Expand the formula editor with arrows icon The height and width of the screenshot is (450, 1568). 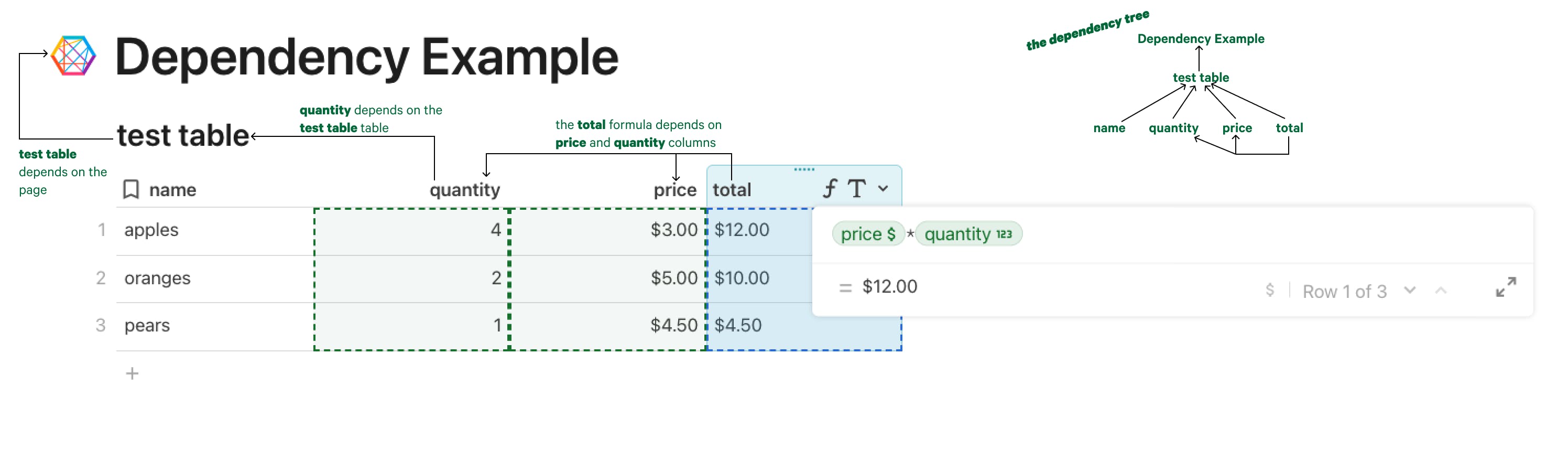[x=1506, y=287]
